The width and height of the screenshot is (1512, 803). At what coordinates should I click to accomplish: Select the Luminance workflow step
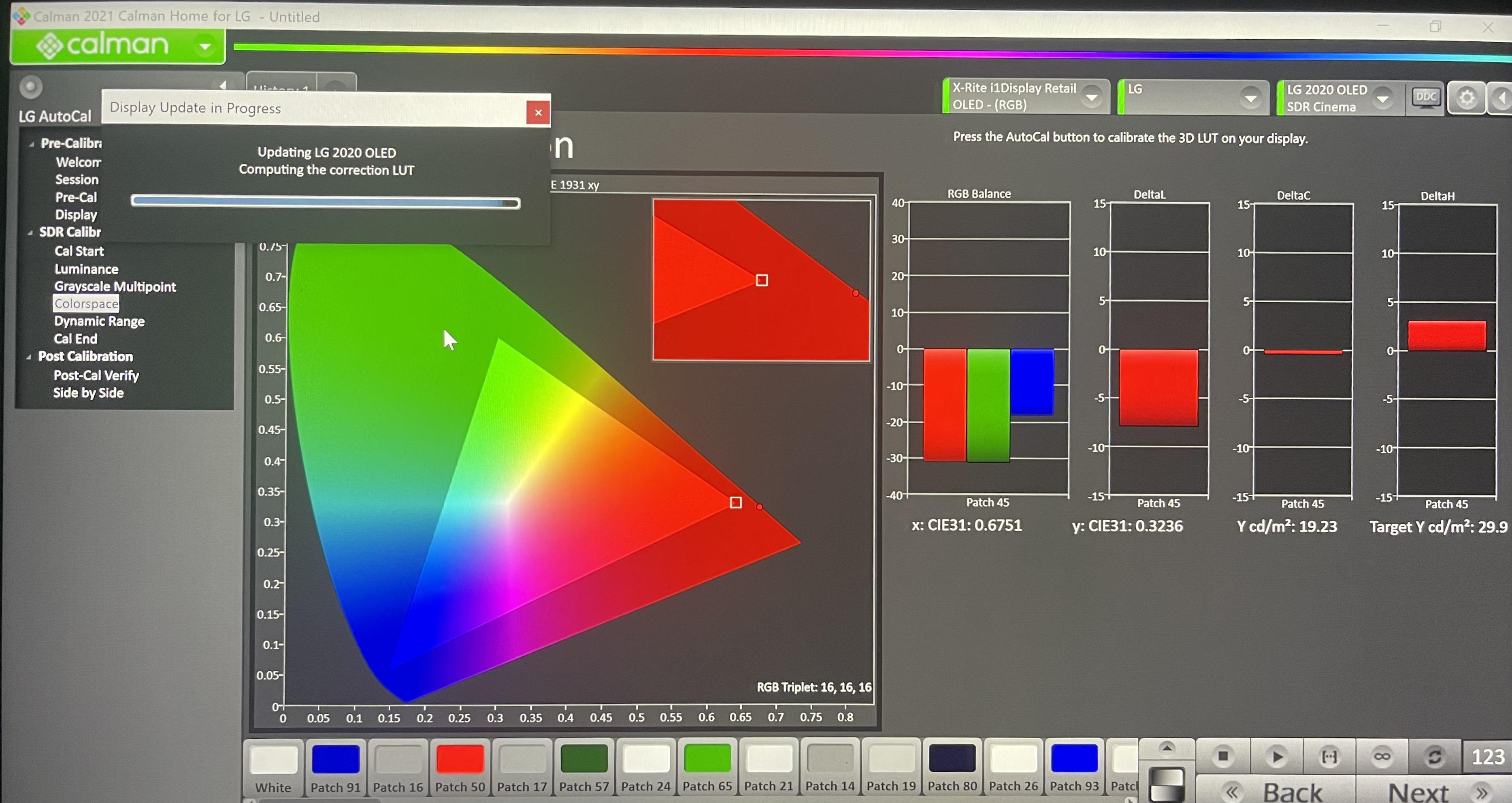tap(86, 269)
